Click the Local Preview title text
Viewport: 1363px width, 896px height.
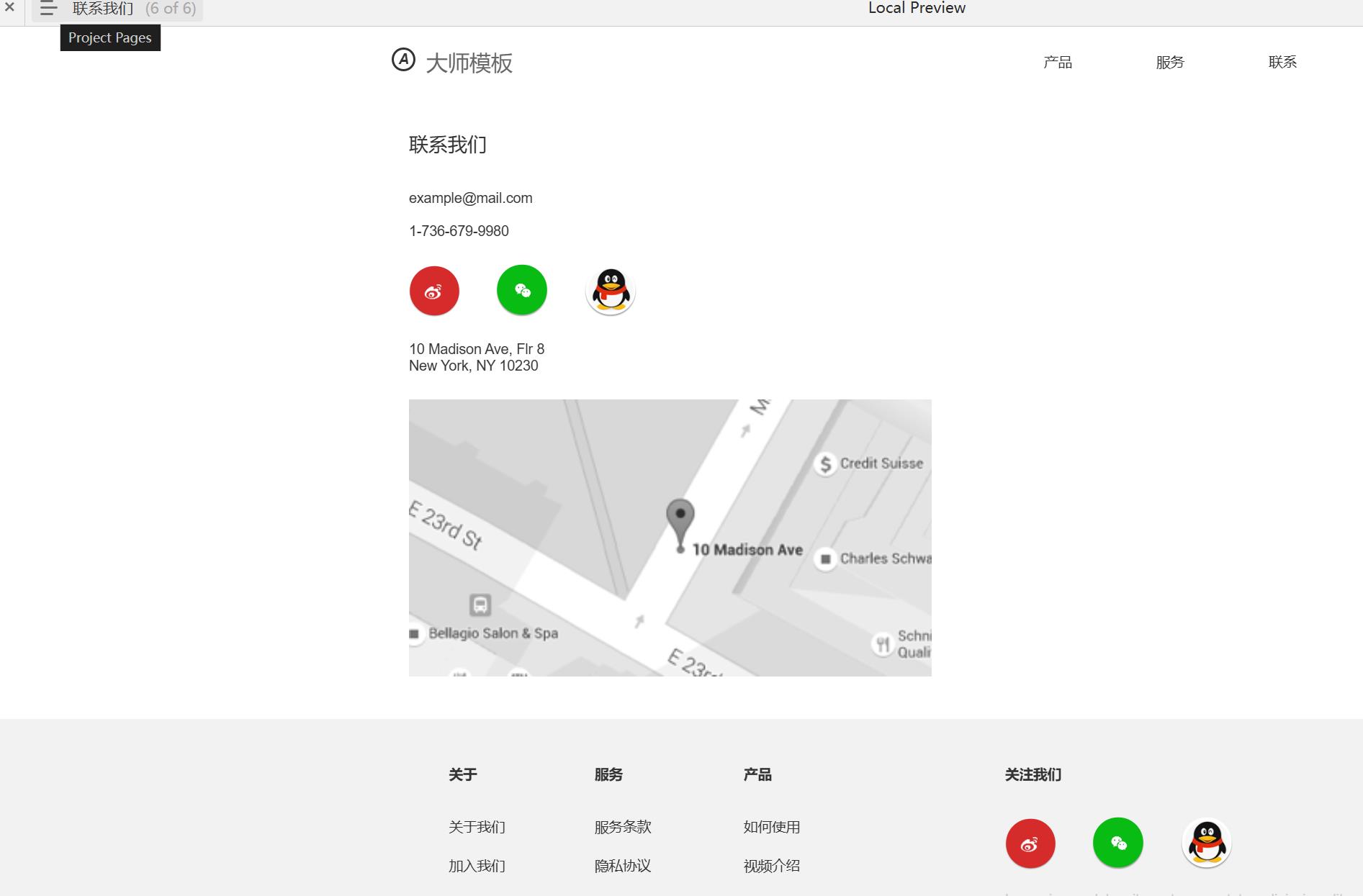coord(917,8)
